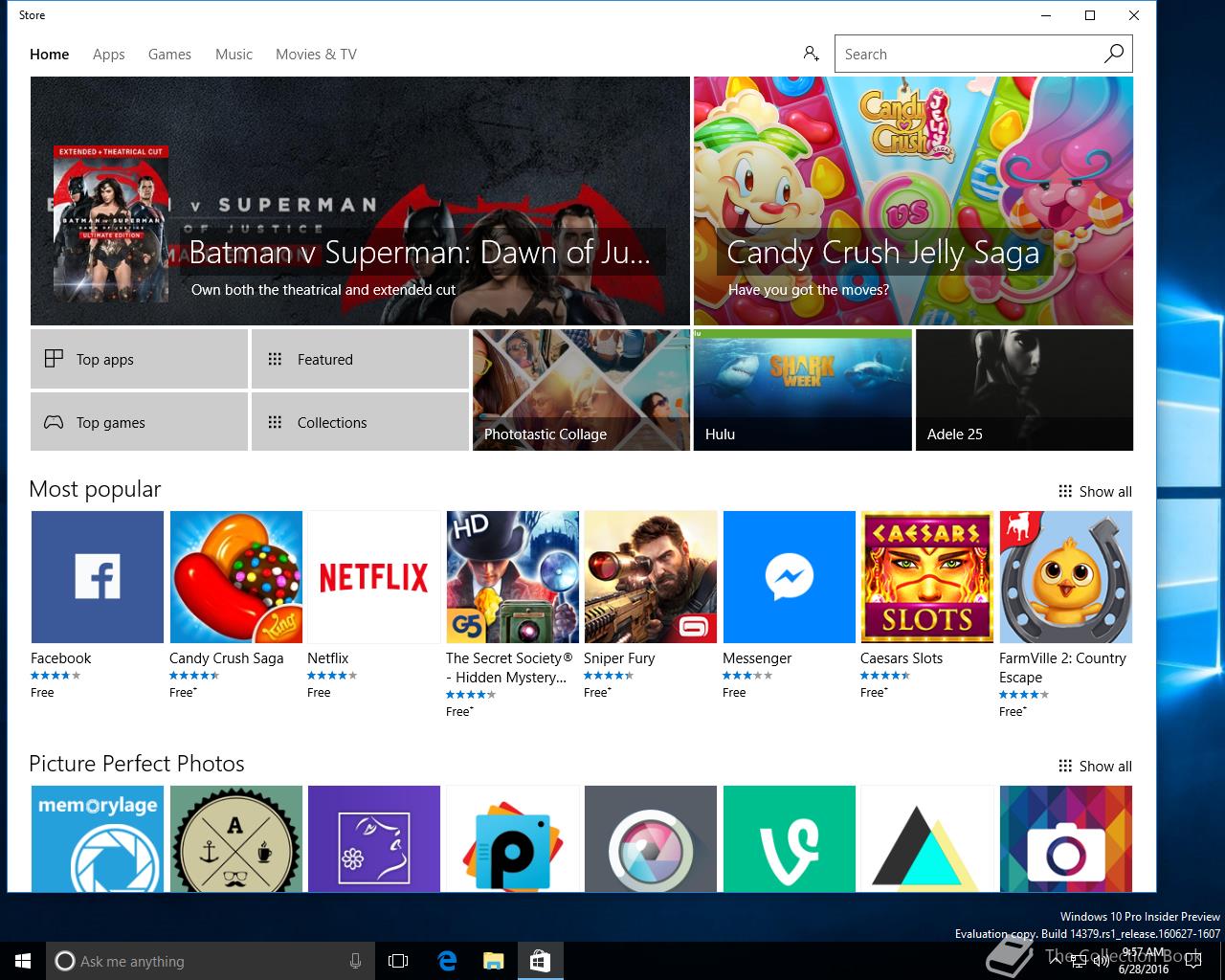Open the PicsArt 'P' app icon
The image size is (1225, 980).
(513, 838)
